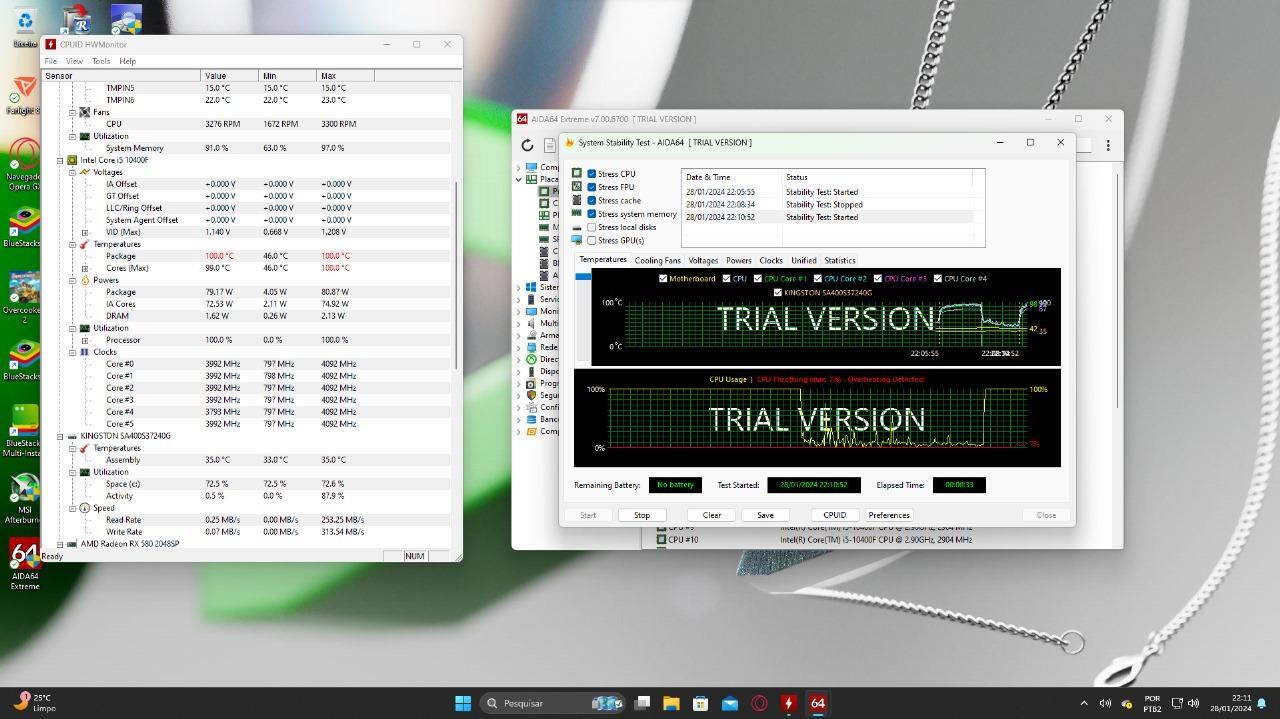Click the Powers flame icon in HWMonitor
The height and width of the screenshot is (719, 1280).
click(x=85, y=280)
